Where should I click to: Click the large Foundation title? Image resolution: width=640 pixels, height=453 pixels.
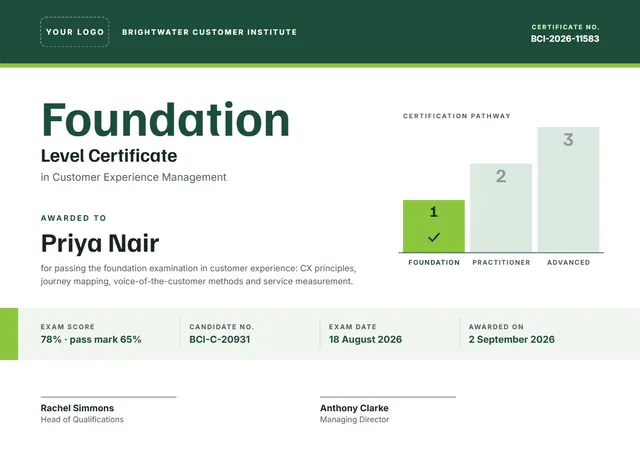pyautogui.click(x=165, y=120)
